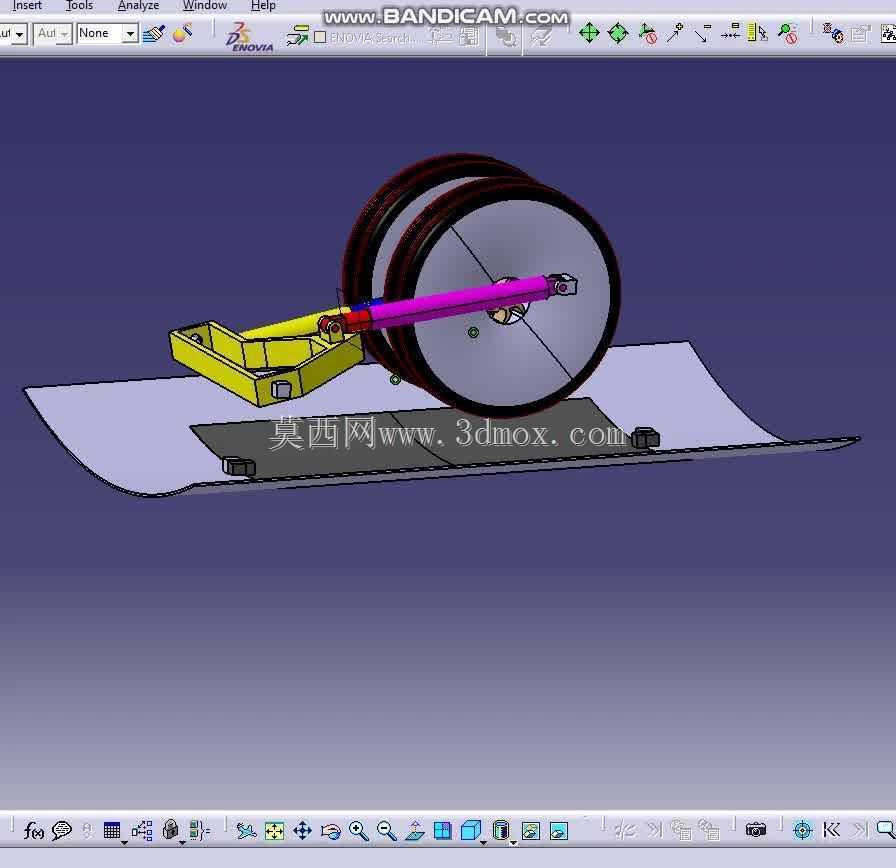Click the dotted offset constraint icon
896x868 pixels.
click(x=730, y=32)
